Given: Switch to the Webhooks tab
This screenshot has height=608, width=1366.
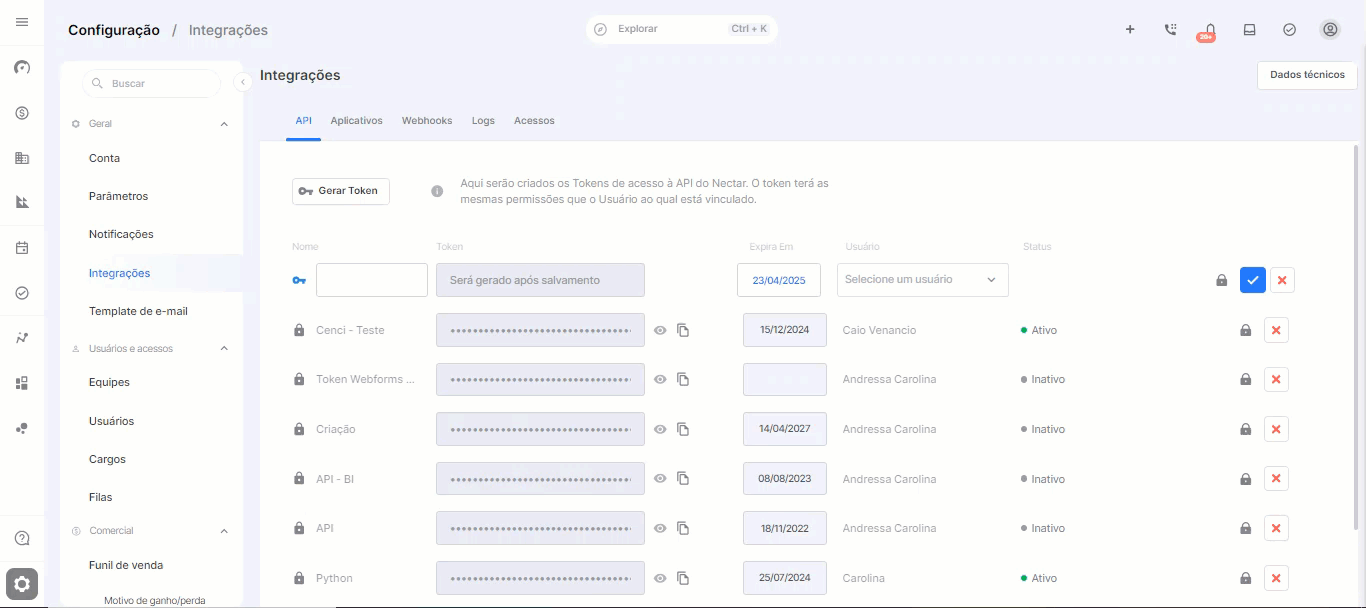Looking at the screenshot, I should 427,121.
